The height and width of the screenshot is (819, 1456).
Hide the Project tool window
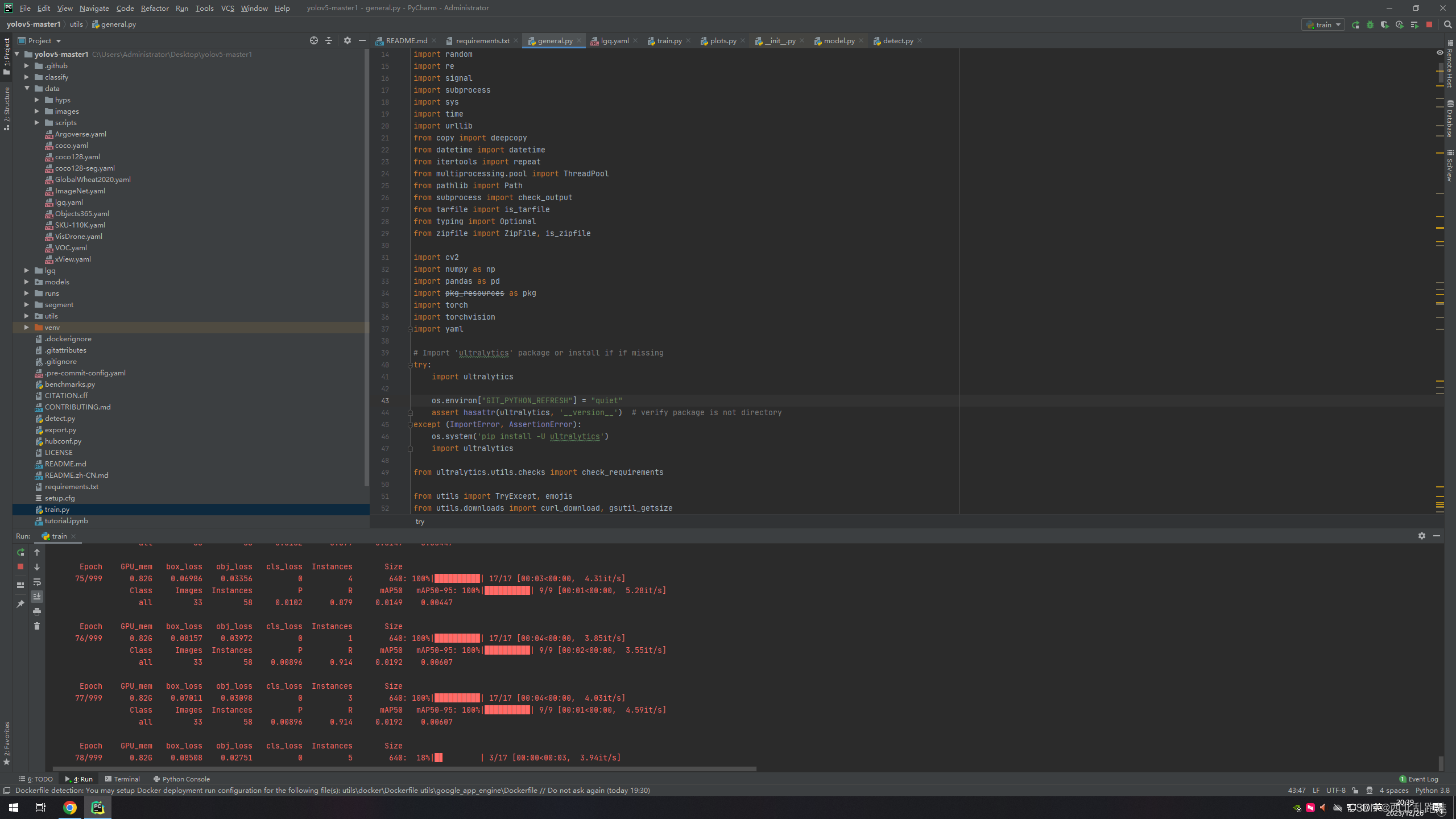(x=362, y=40)
